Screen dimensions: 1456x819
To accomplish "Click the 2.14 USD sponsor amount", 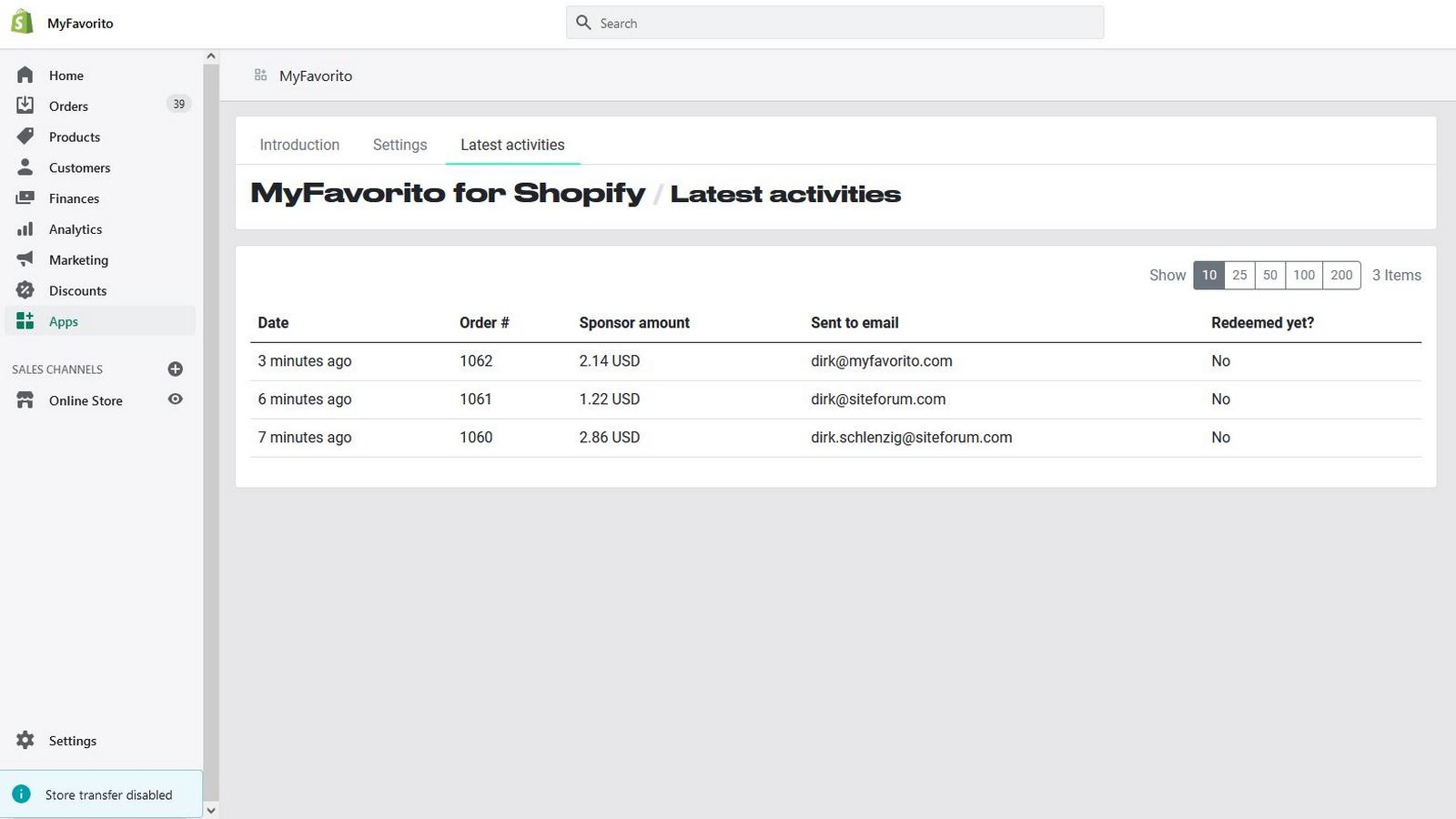I will point(610,361).
